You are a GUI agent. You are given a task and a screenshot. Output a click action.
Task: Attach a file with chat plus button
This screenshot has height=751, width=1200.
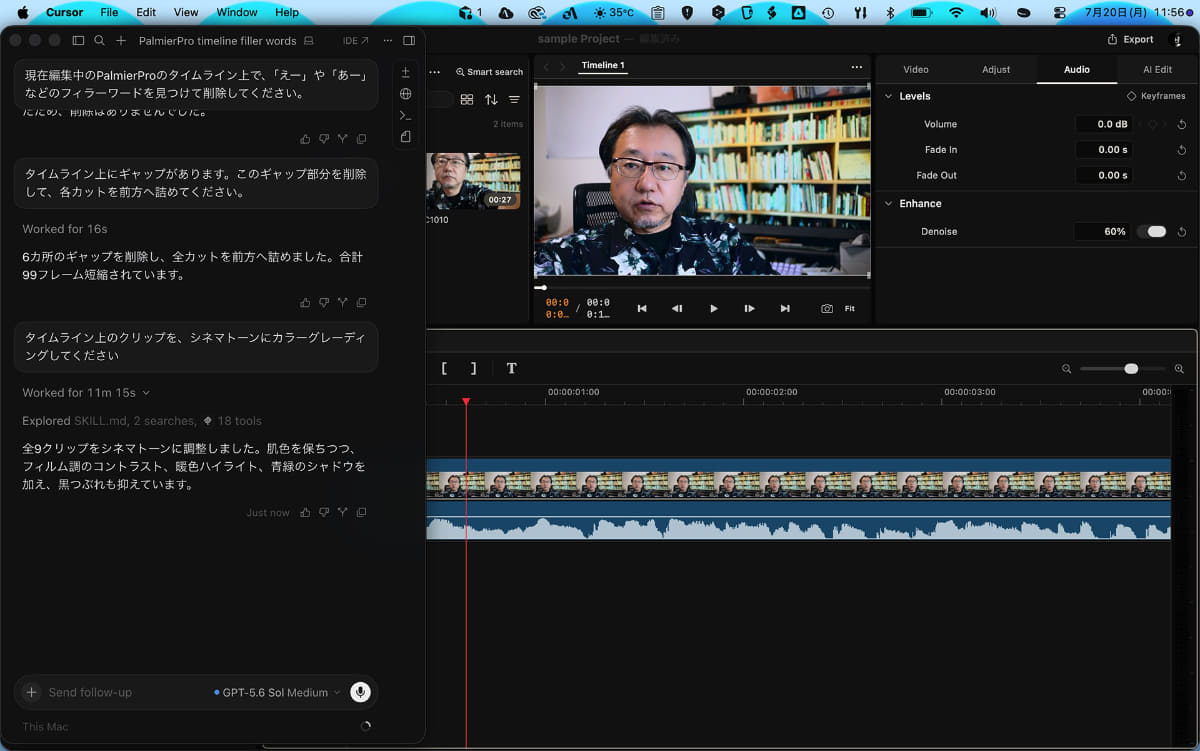tap(31, 692)
